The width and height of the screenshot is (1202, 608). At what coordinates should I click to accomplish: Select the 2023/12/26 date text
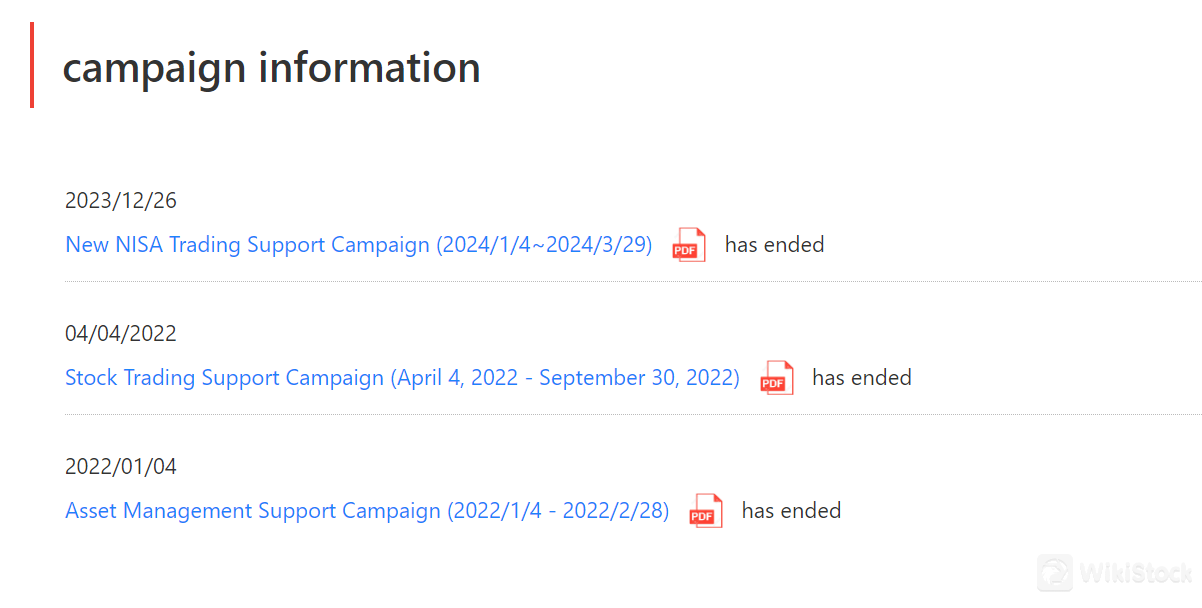pyautogui.click(x=121, y=201)
